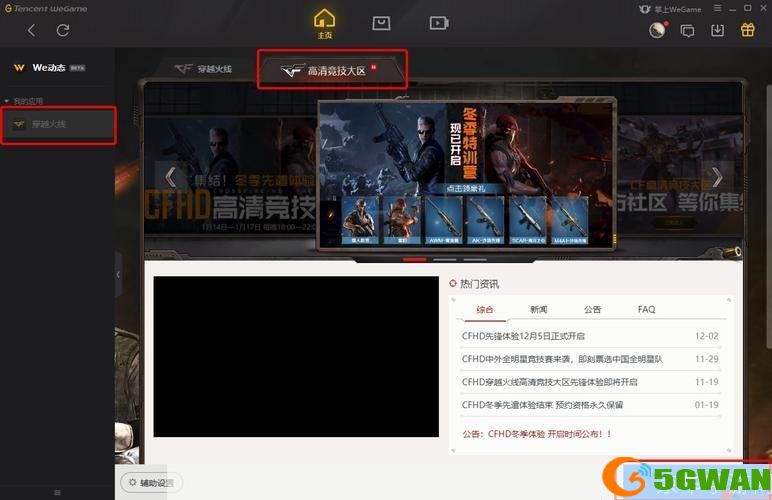Click the AWM weapon reward thumbnail
The width and height of the screenshot is (772, 500).
[x=444, y=220]
